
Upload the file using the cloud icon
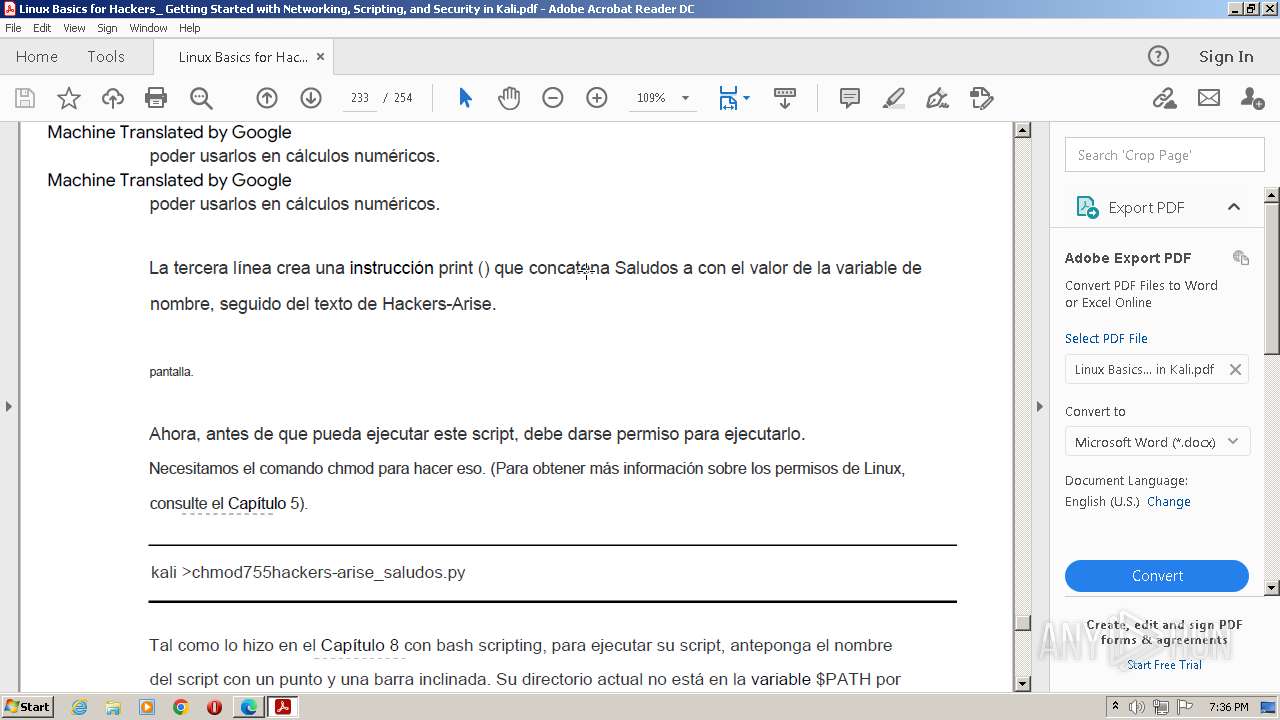[x=113, y=98]
